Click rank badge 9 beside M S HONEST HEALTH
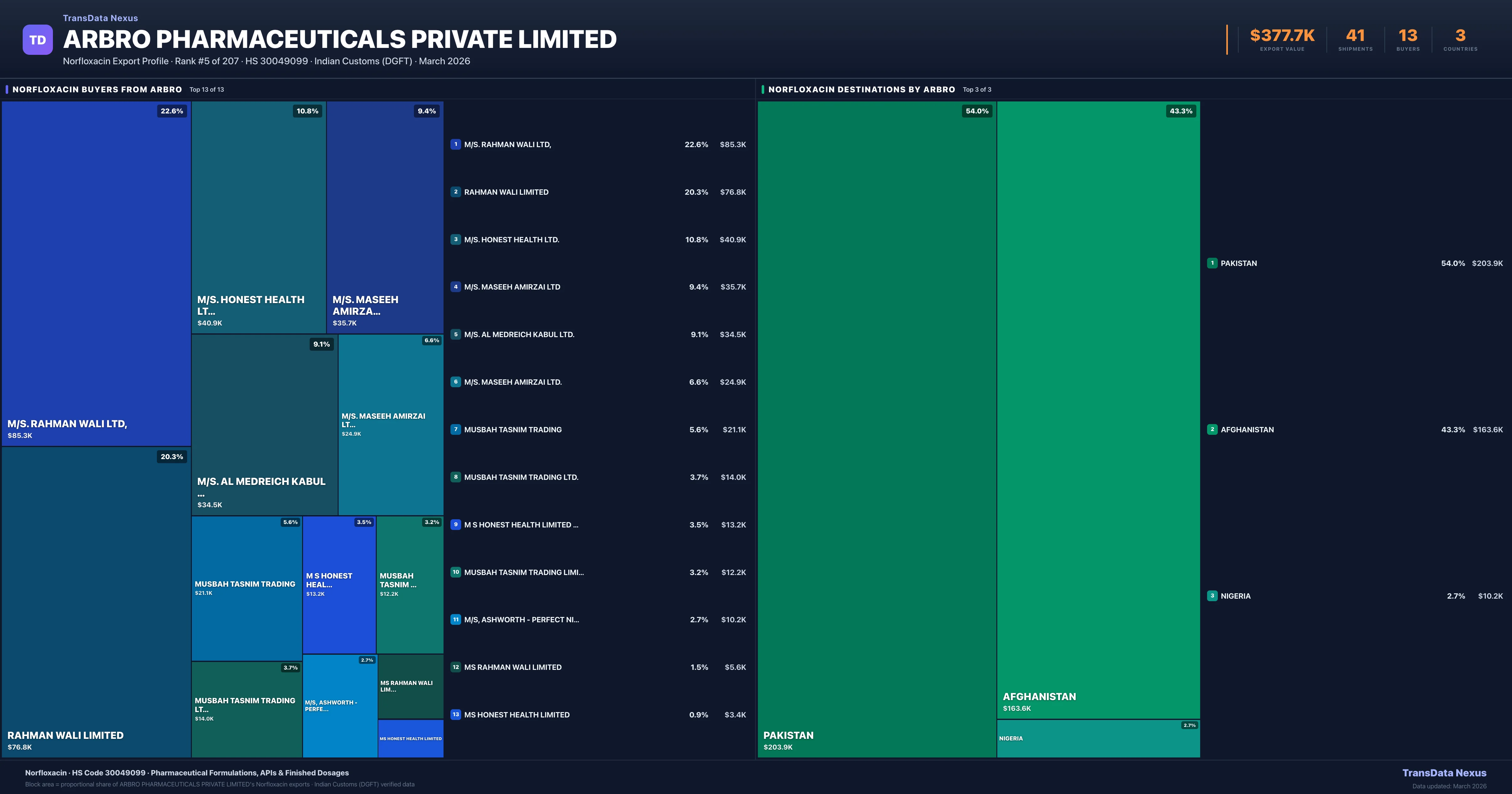Viewport: 1512px width, 794px height. pyautogui.click(x=455, y=525)
